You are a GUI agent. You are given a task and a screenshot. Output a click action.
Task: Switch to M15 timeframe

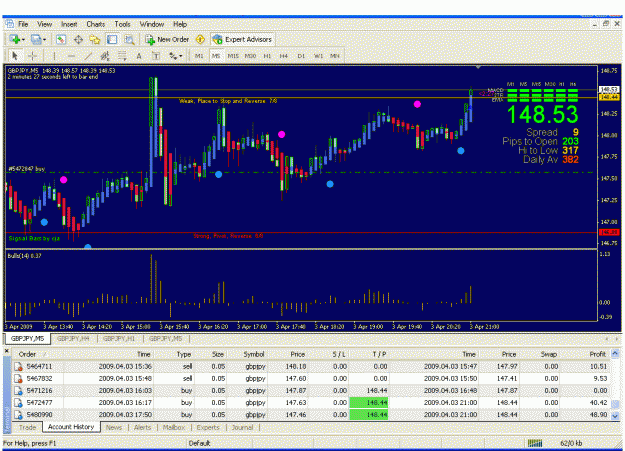pyautogui.click(x=233, y=56)
